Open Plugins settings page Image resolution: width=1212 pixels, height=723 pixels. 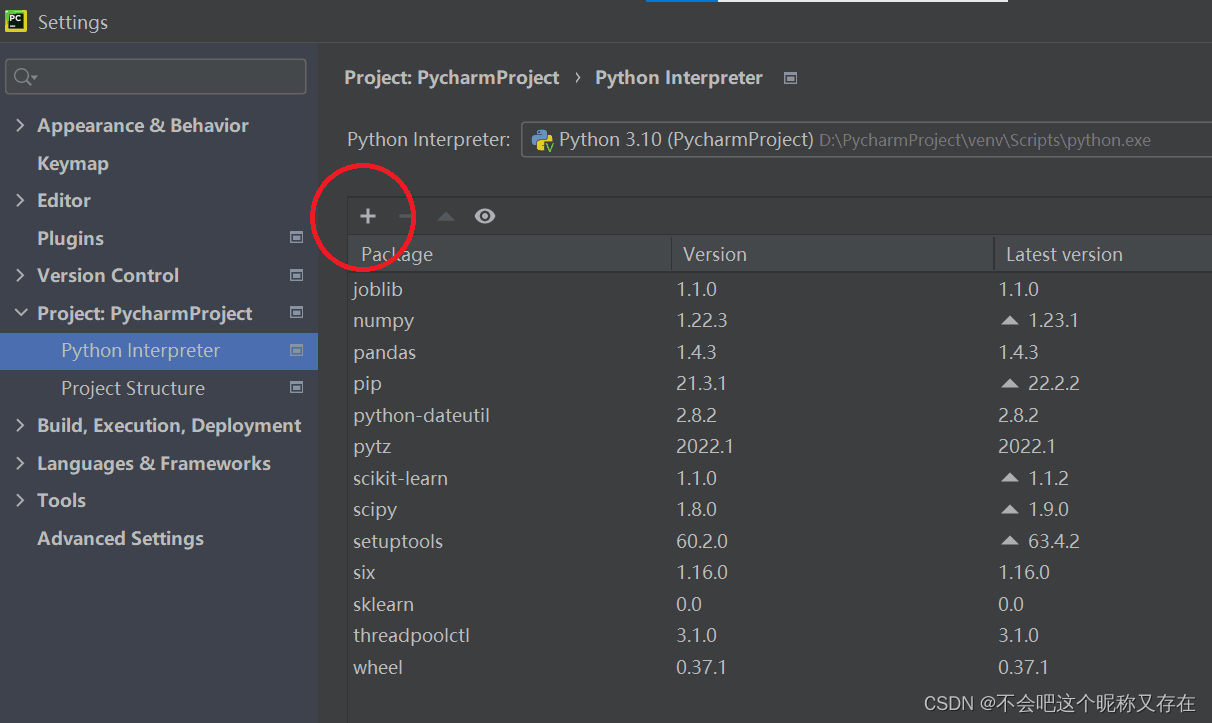pyautogui.click(x=70, y=238)
